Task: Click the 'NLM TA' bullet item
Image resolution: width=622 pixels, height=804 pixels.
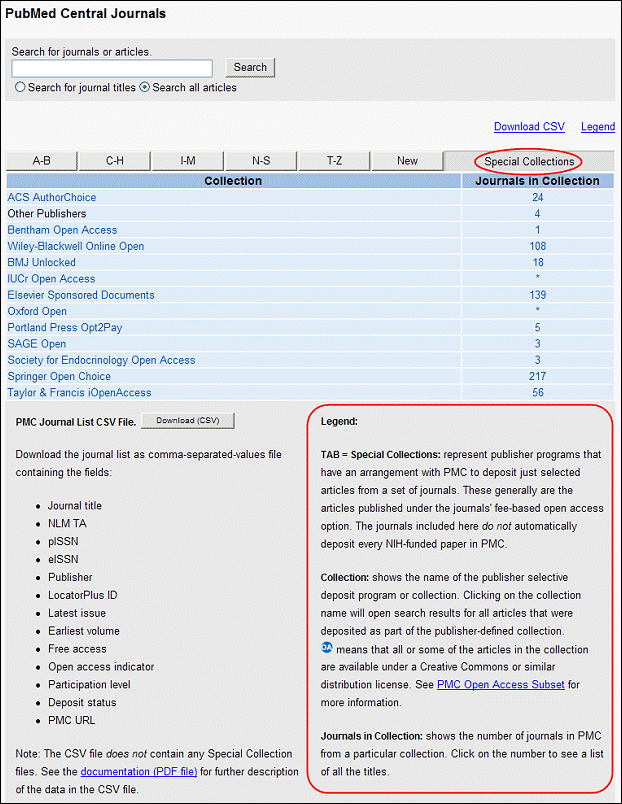Action: pos(67,524)
